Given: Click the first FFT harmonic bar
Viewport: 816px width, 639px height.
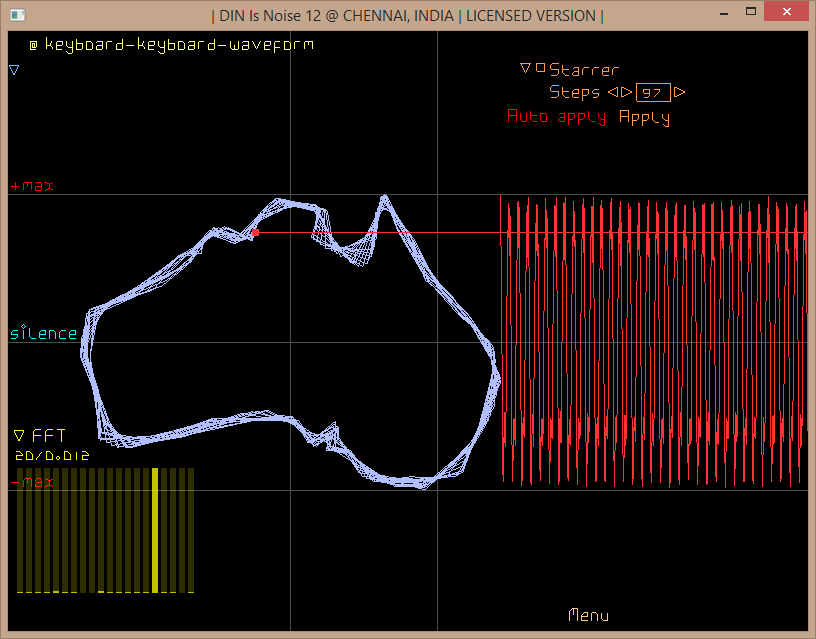Looking at the screenshot, I should (x=21, y=529).
